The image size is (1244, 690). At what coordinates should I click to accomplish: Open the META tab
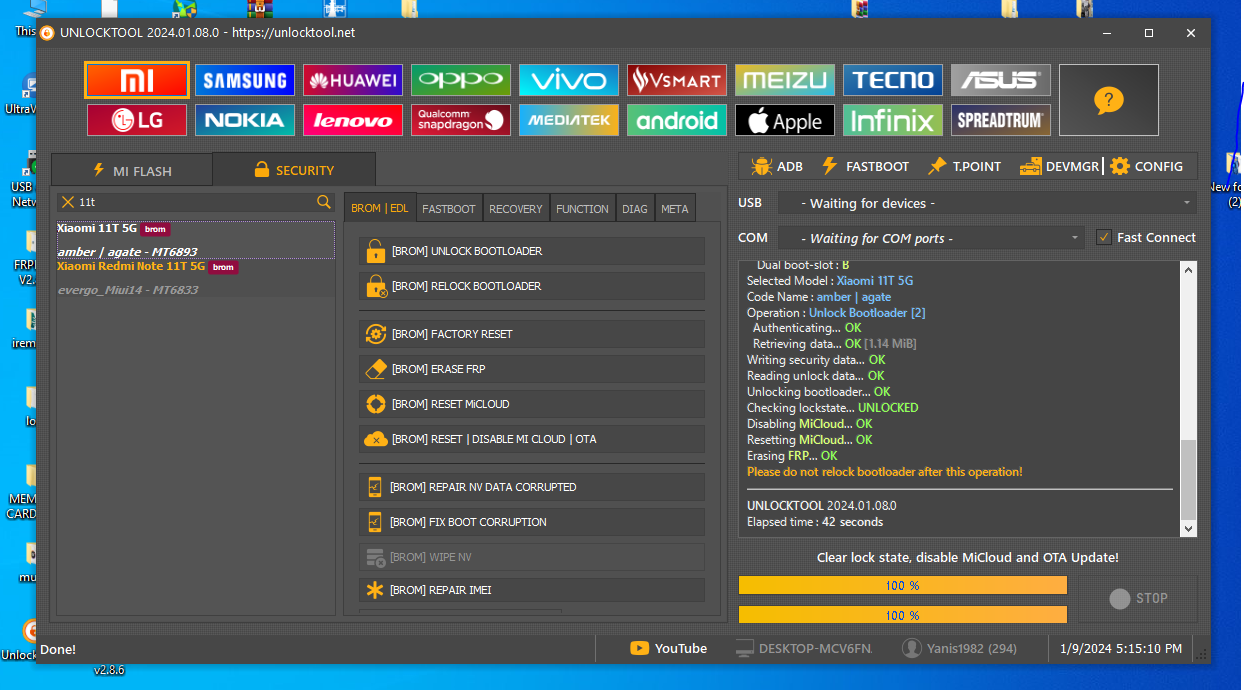675,208
